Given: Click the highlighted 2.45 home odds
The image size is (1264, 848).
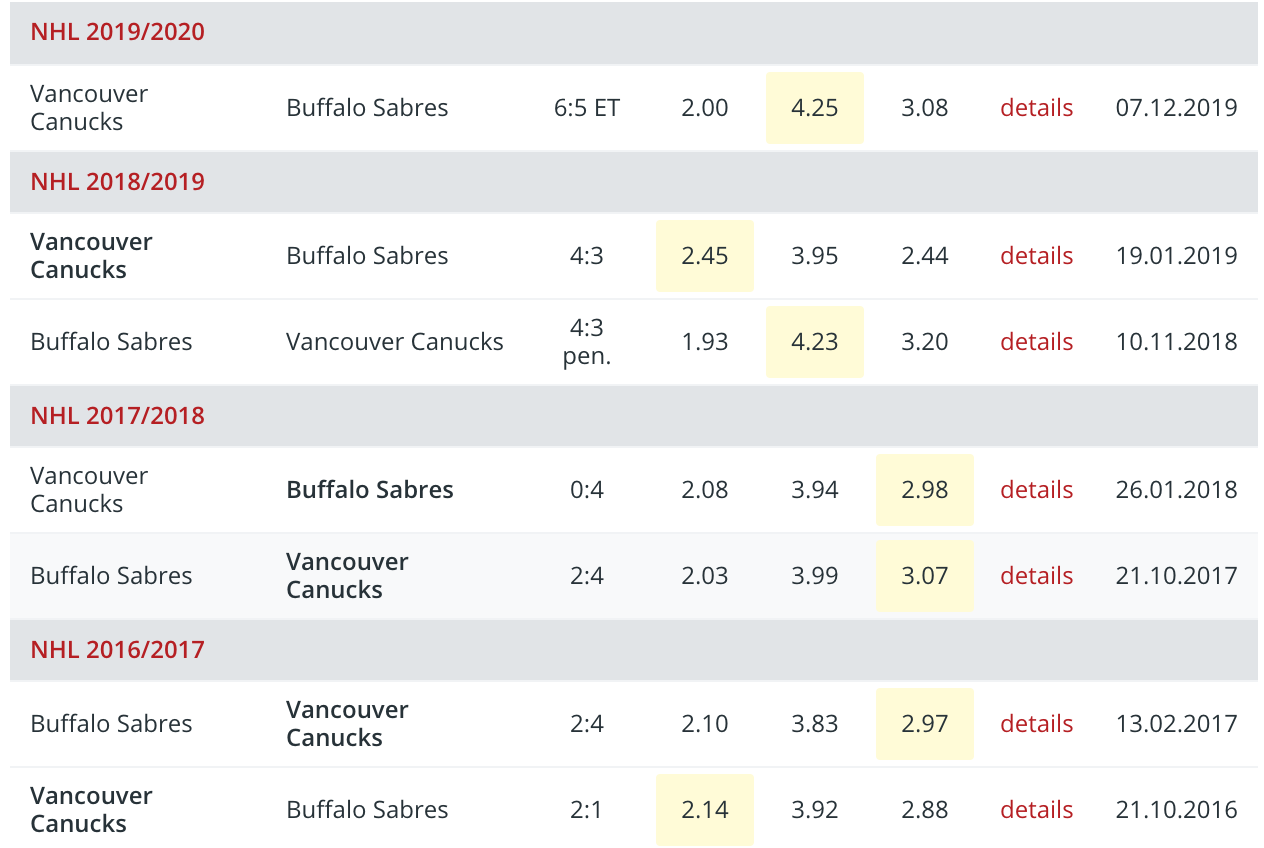Looking at the screenshot, I should (704, 256).
